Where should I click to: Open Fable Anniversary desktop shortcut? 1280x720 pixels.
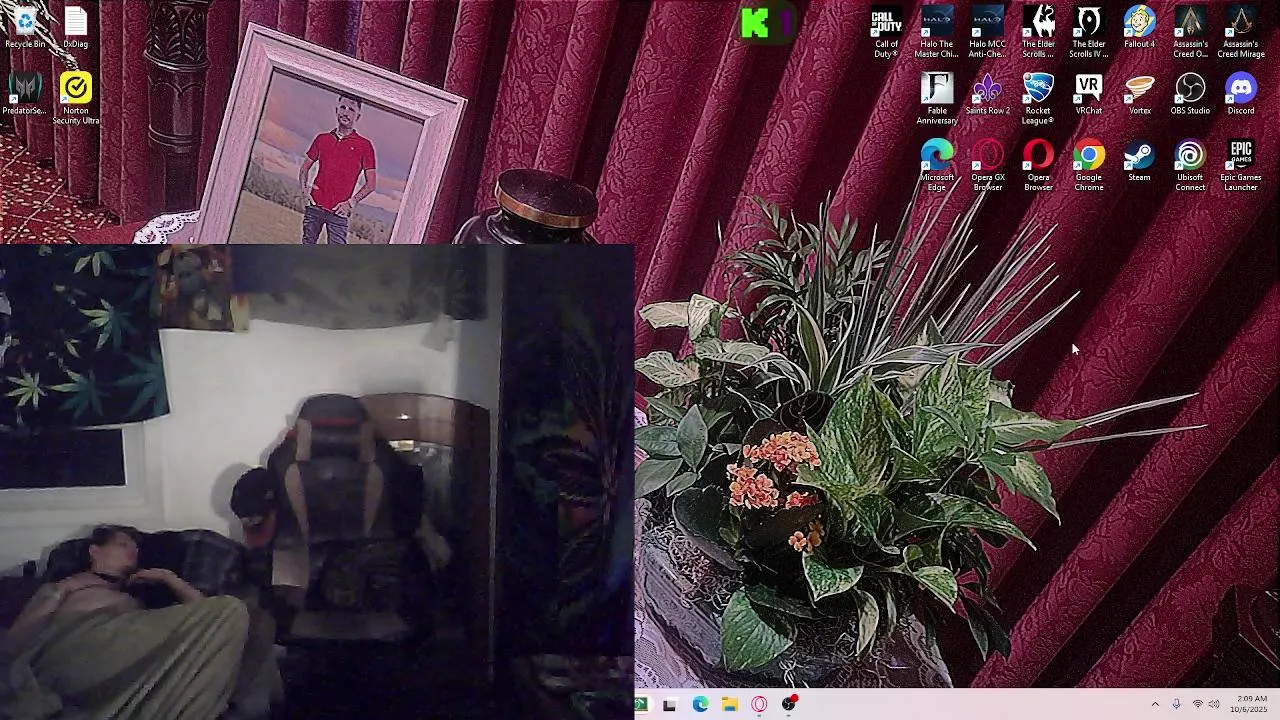(937, 99)
